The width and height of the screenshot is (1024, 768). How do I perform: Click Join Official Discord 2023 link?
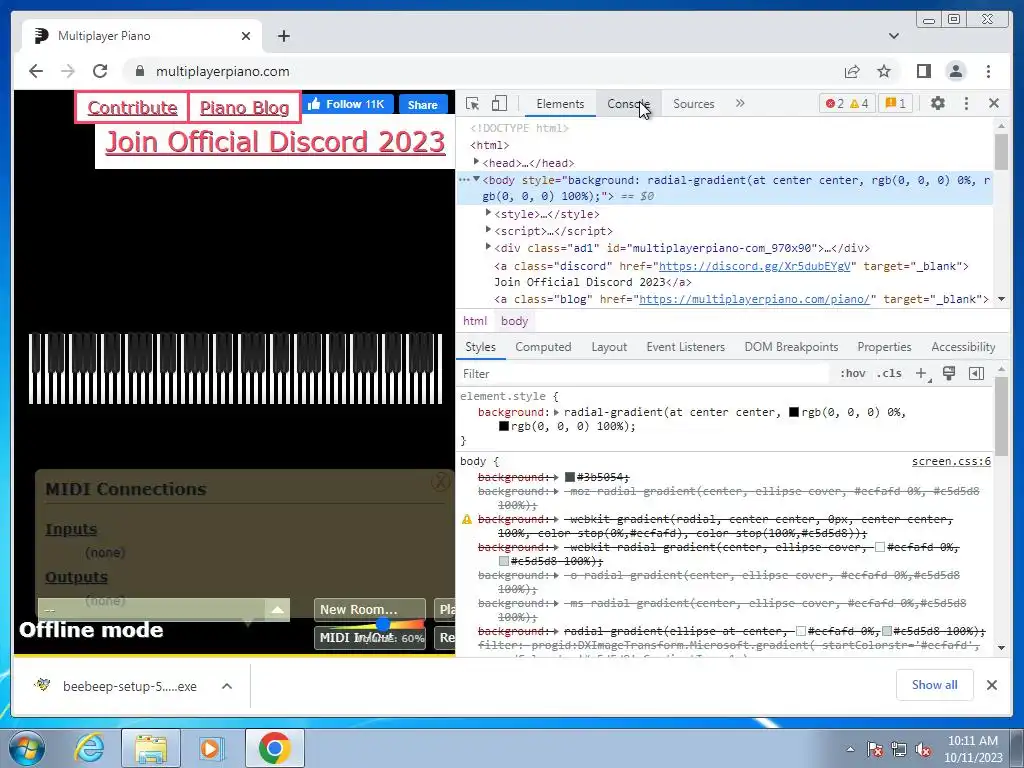point(275,142)
